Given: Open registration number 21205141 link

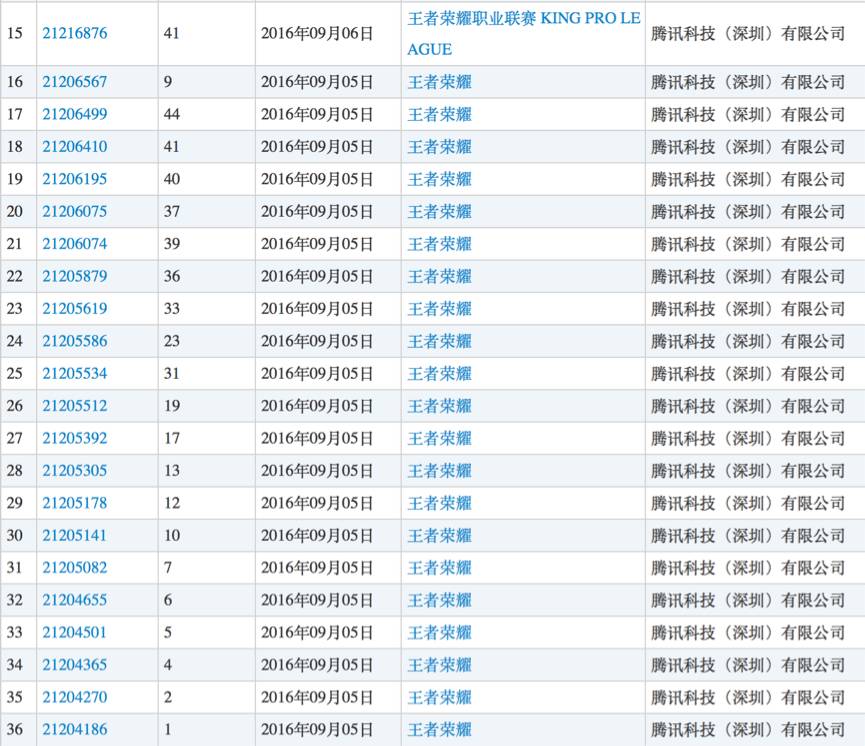Looking at the screenshot, I should click(x=74, y=535).
